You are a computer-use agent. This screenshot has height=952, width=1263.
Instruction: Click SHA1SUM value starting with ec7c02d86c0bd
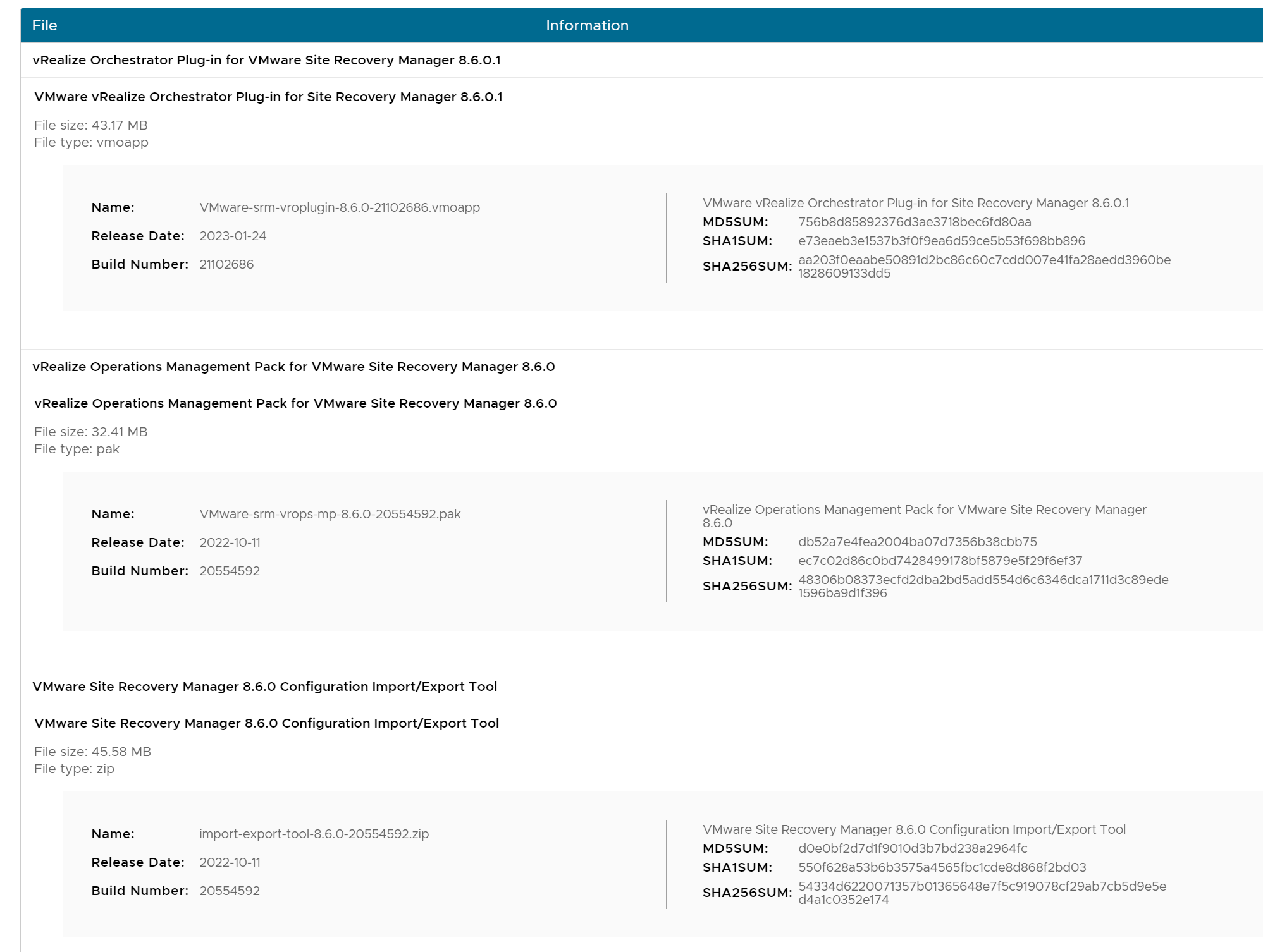(x=940, y=561)
